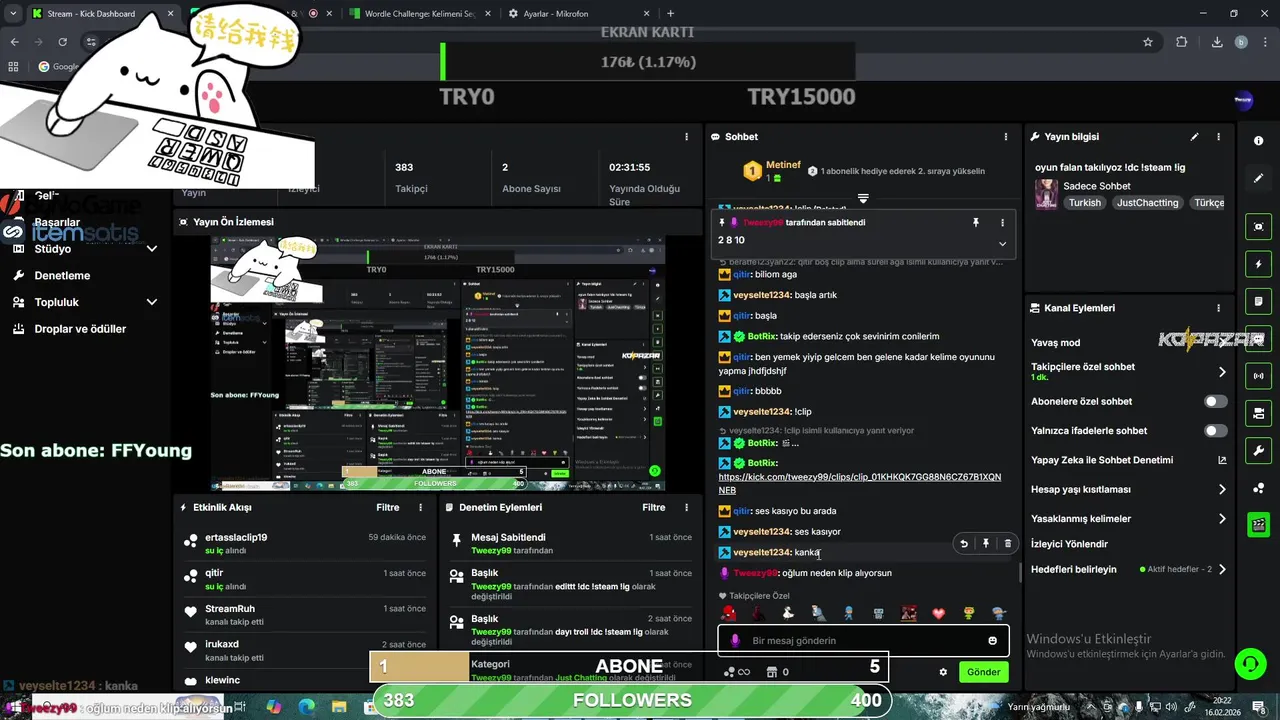This screenshot has width=1280, height=720.
Task: Click the Yayın Ön İzlemesi stream preview
Action: click(439, 364)
